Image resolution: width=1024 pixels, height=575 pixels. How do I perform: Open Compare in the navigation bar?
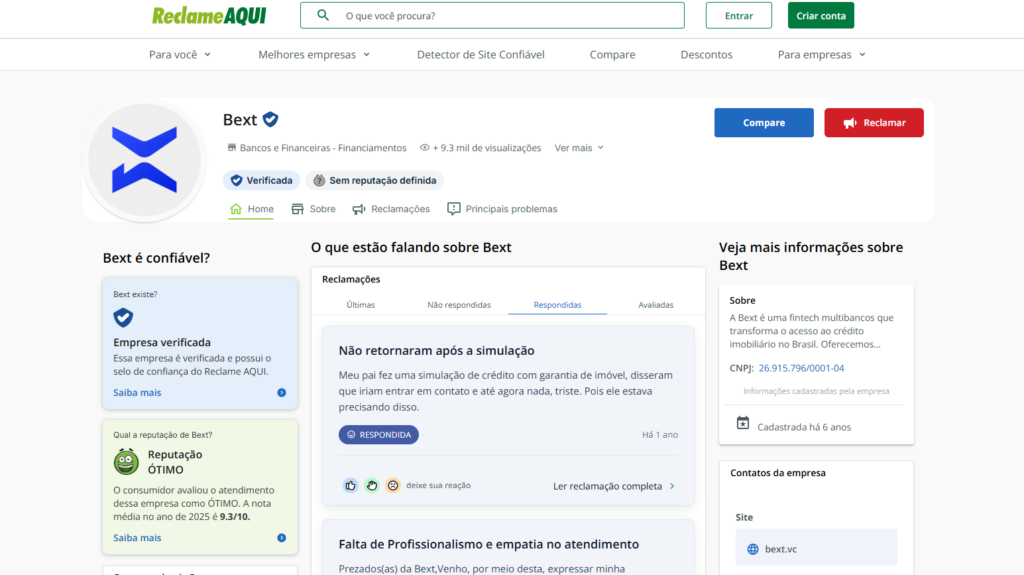pos(613,55)
